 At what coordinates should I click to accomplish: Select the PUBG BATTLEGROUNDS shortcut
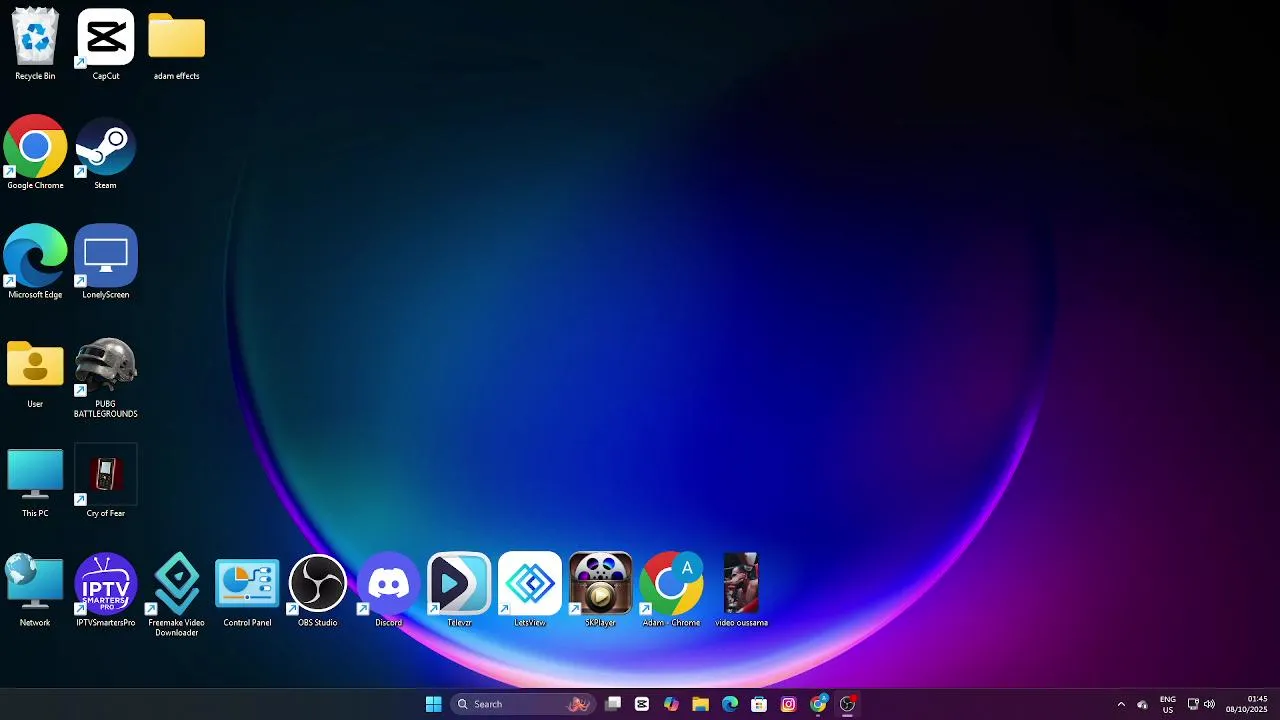[106, 377]
